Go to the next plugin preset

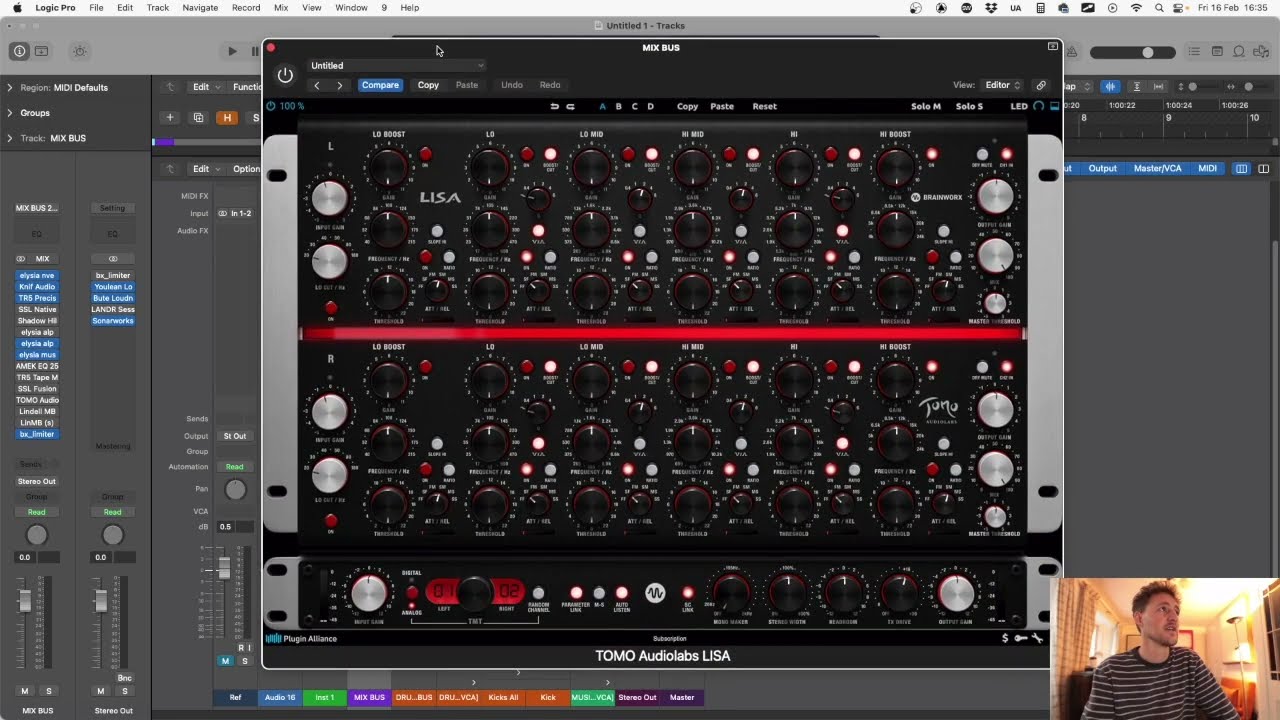(x=340, y=85)
